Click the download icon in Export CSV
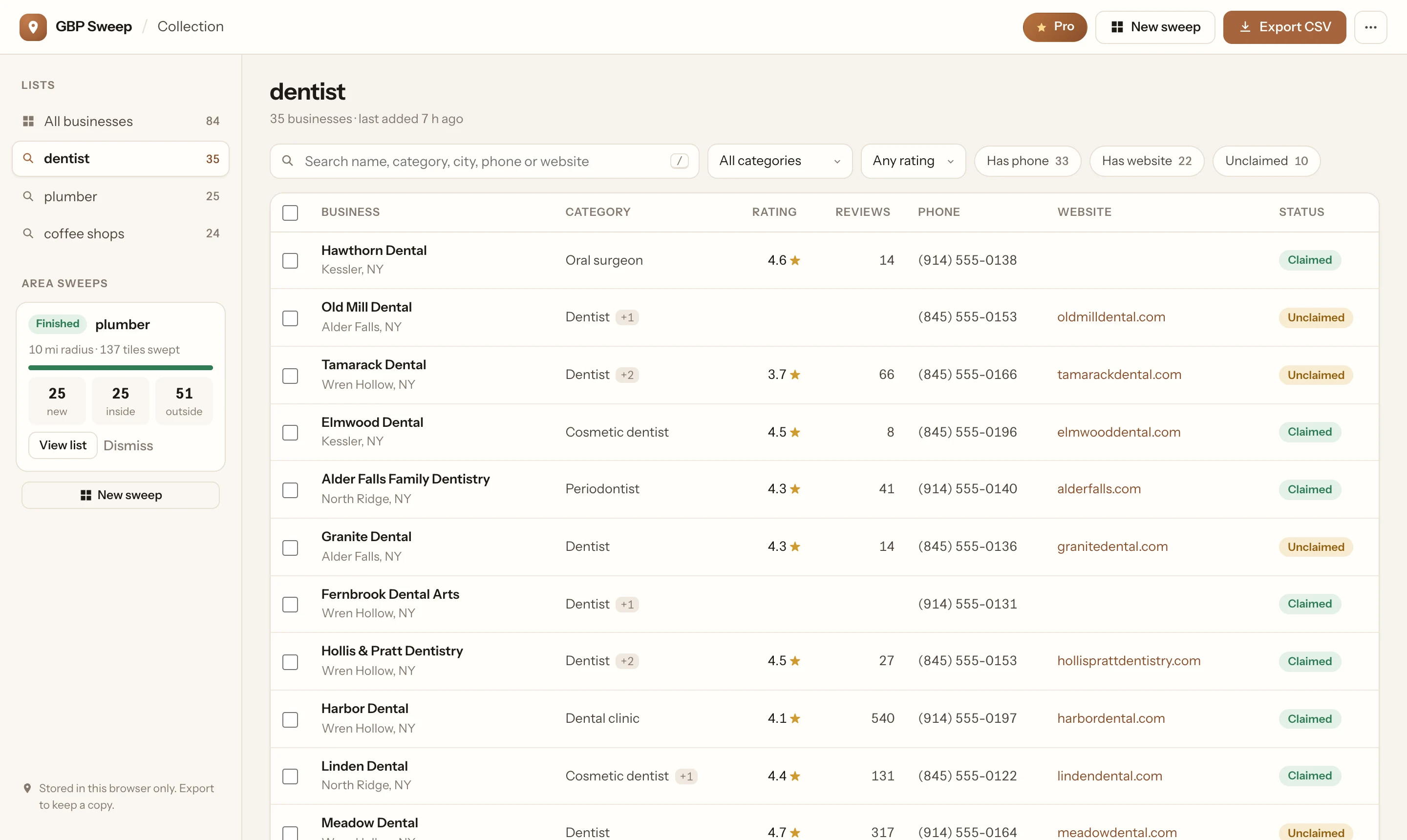The image size is (1407, 840). [1244, 26]
